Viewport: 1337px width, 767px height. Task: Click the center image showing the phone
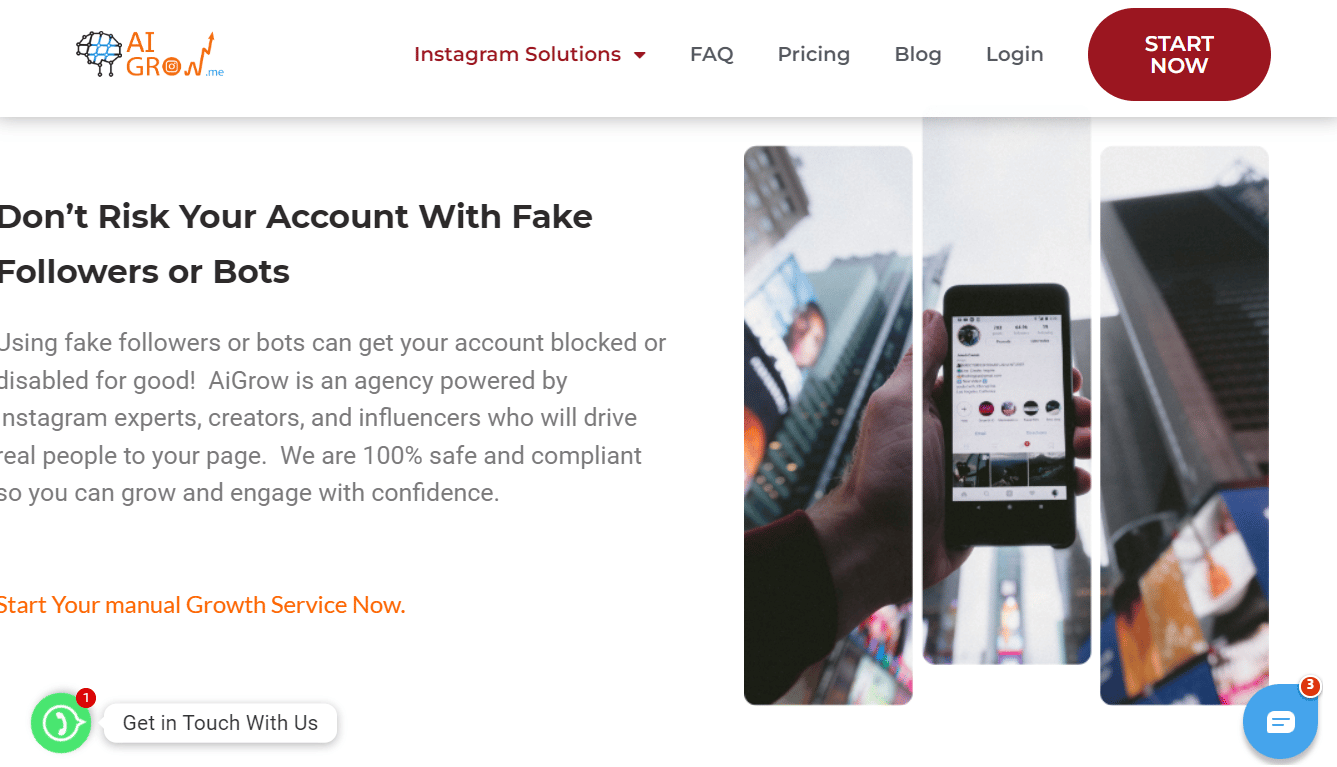click(x=1006, y=390)
